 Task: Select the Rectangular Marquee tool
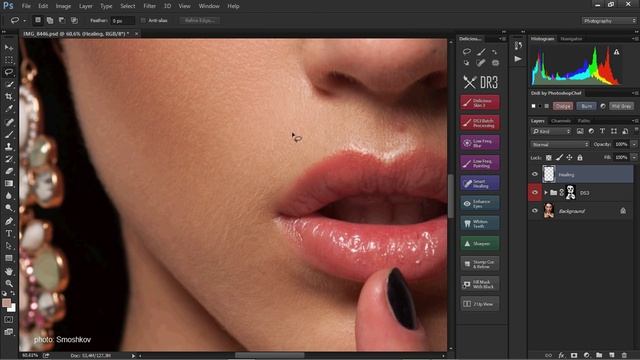9,60
